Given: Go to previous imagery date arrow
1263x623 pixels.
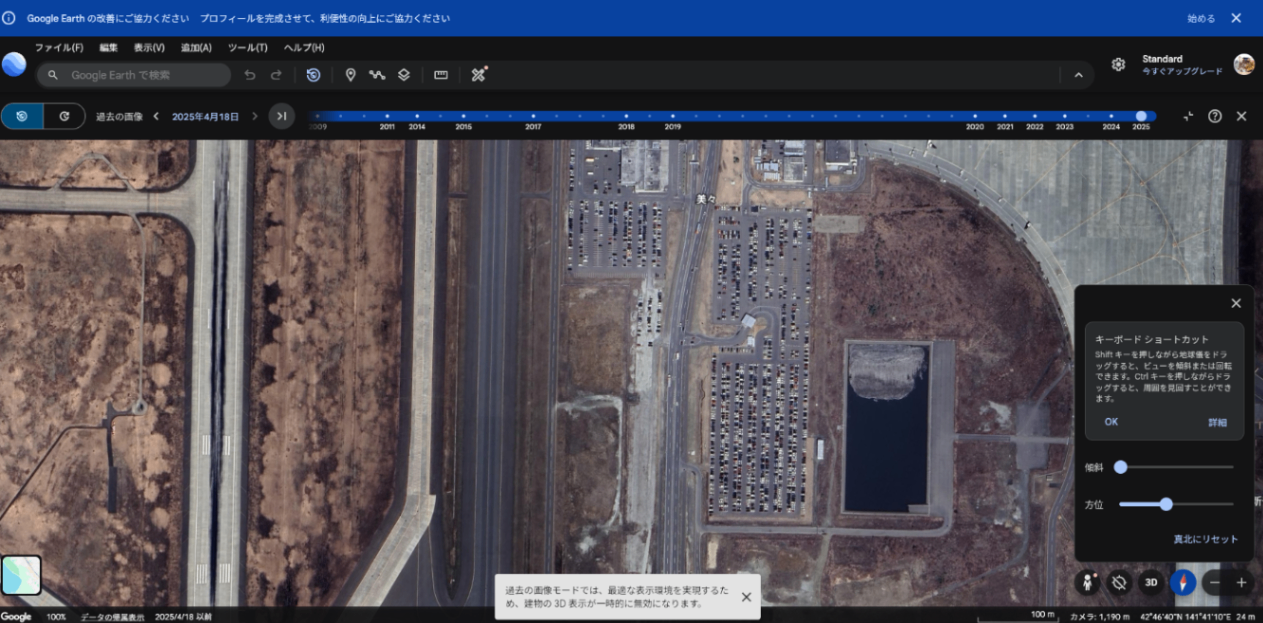Looking at the screenshot, I should point(157,116).
